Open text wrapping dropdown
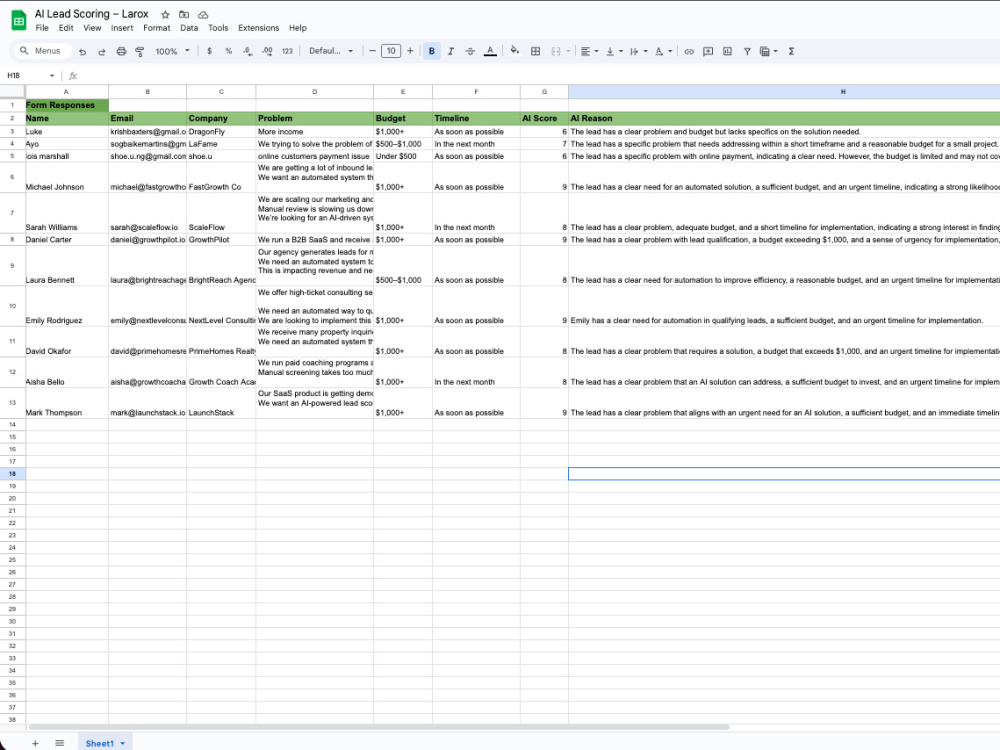The height and width of the screenshot is (750, 1000). pyautogui.click(x=638, y=51)
